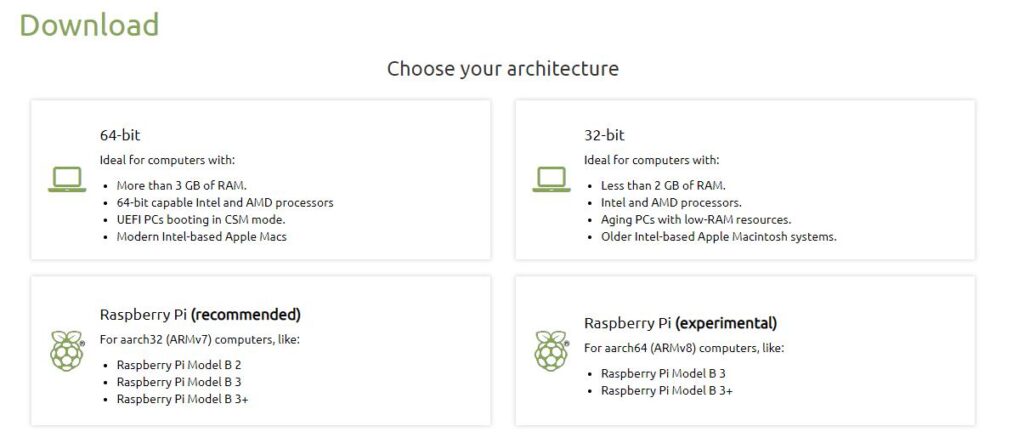
Task: Click the Raspberry Pi logo in recommended card
Action: point(67,350)
